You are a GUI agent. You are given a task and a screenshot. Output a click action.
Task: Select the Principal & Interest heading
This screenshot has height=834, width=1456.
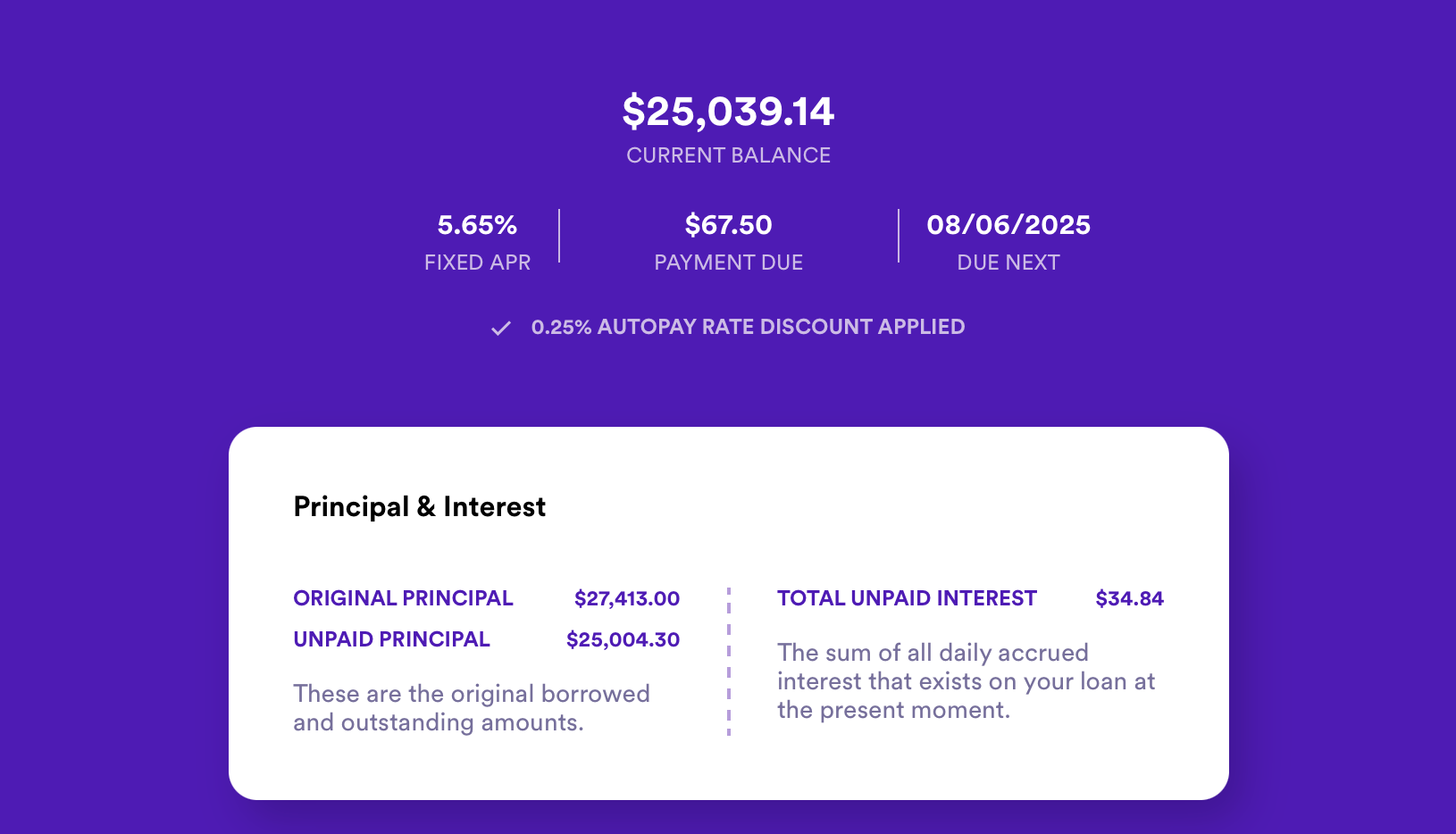(419, 506)
